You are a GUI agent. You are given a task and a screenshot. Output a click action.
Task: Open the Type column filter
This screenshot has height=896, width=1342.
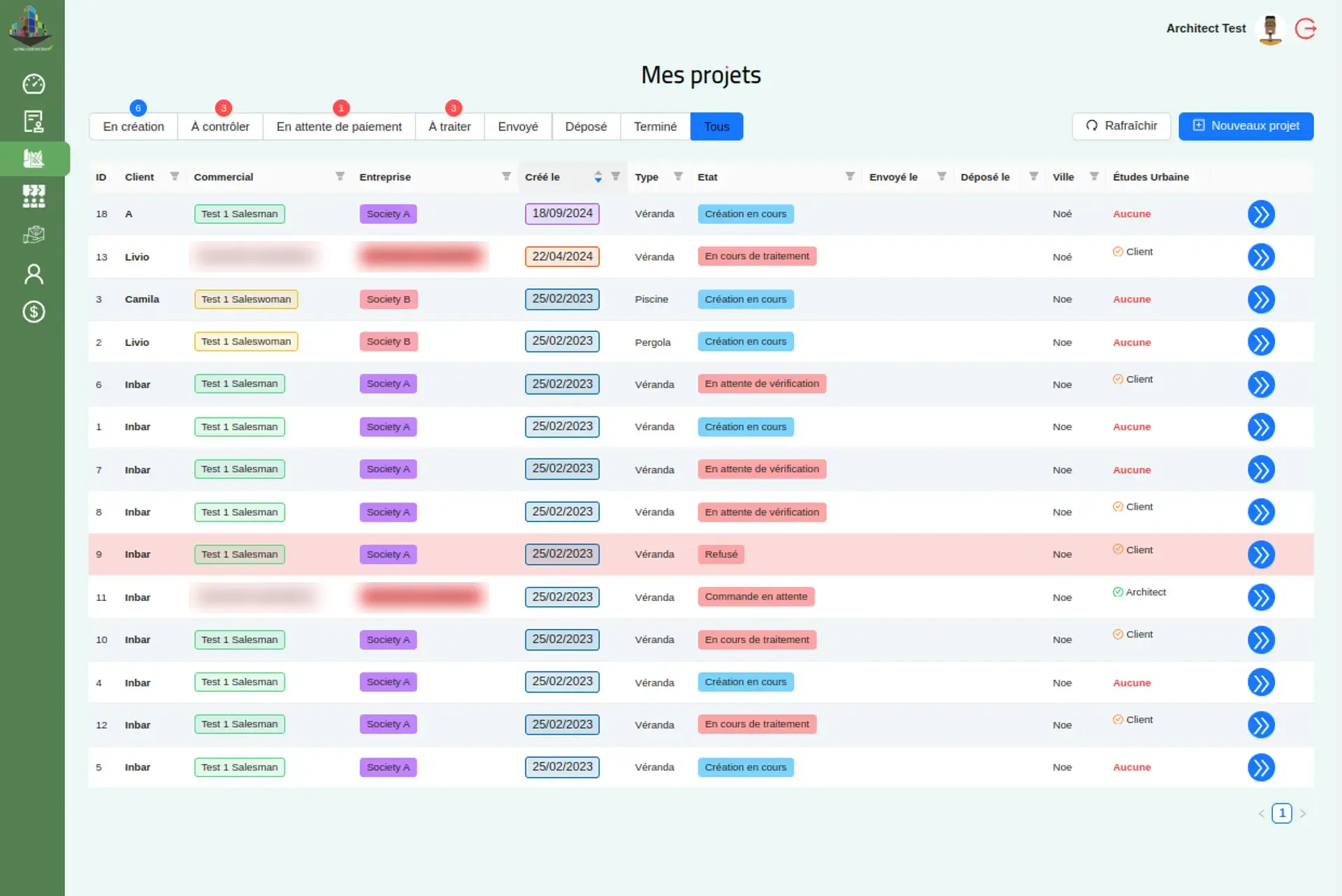(678, 176)
